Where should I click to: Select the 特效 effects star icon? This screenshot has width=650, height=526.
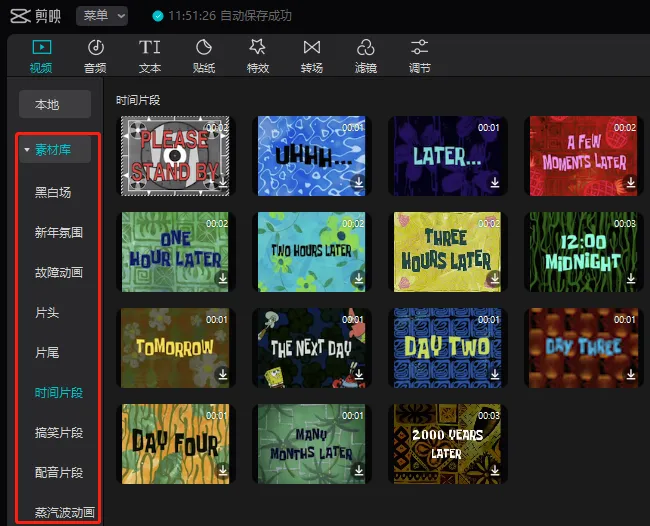pos(257,48)
